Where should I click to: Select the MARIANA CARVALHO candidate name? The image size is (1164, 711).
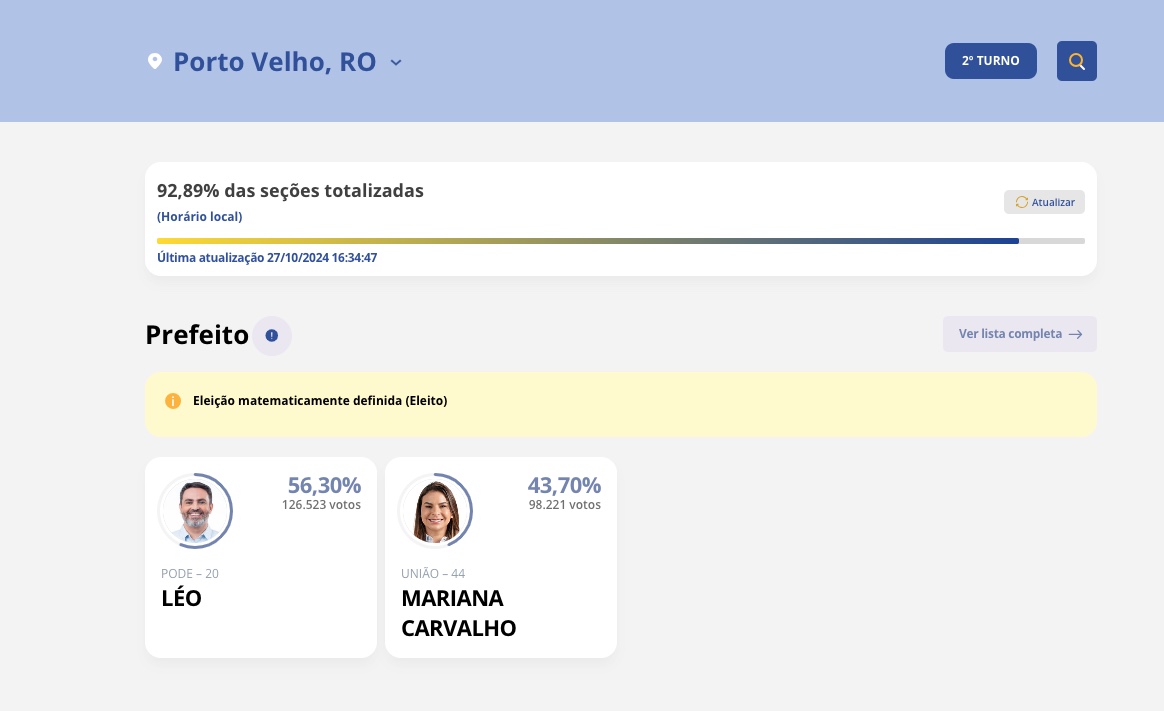(x=459, y=613)
